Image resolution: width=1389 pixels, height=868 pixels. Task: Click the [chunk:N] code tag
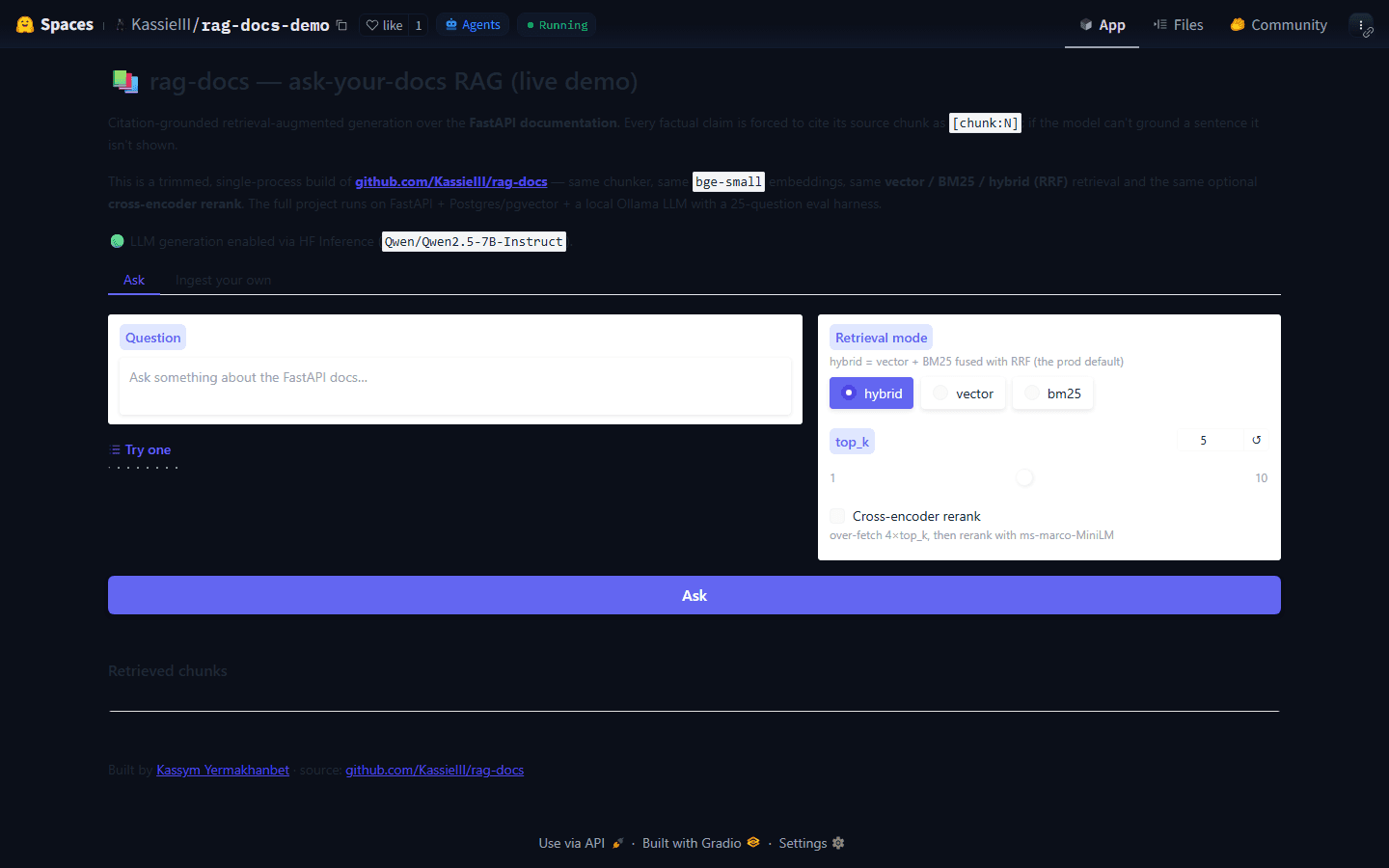pyautogui.click(x=985, y=122)
